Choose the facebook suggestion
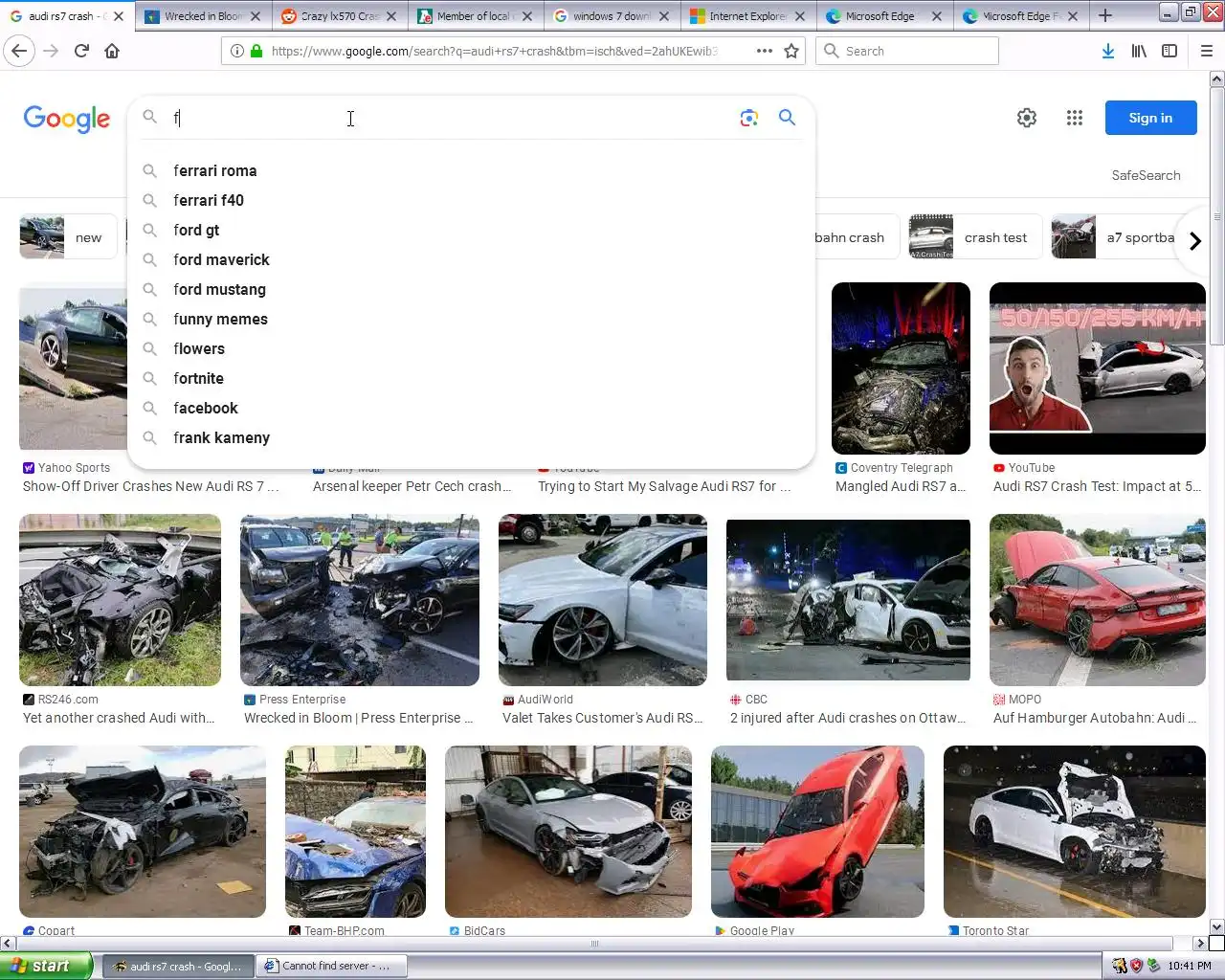This screenshot has height=980, width=1225. (471, 408)
